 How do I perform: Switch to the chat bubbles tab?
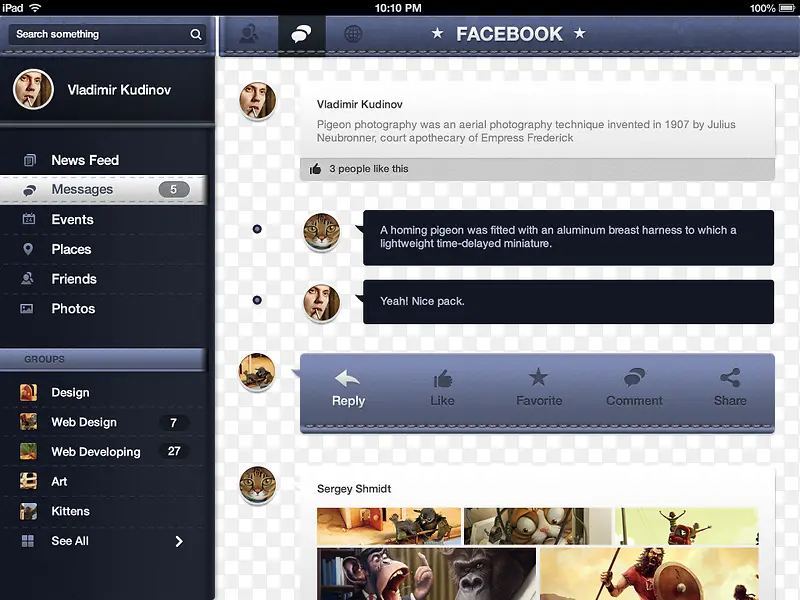pyautogui.click(x=300, y=34)
